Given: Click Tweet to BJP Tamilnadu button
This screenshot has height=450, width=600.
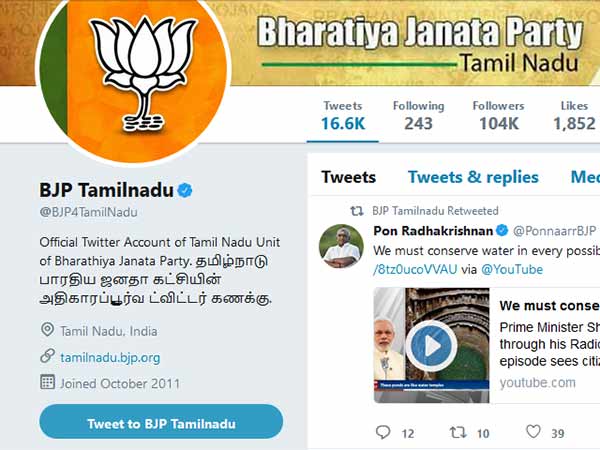Looking at the screenshot, I should pyautogui.click(x=161, y=422).
